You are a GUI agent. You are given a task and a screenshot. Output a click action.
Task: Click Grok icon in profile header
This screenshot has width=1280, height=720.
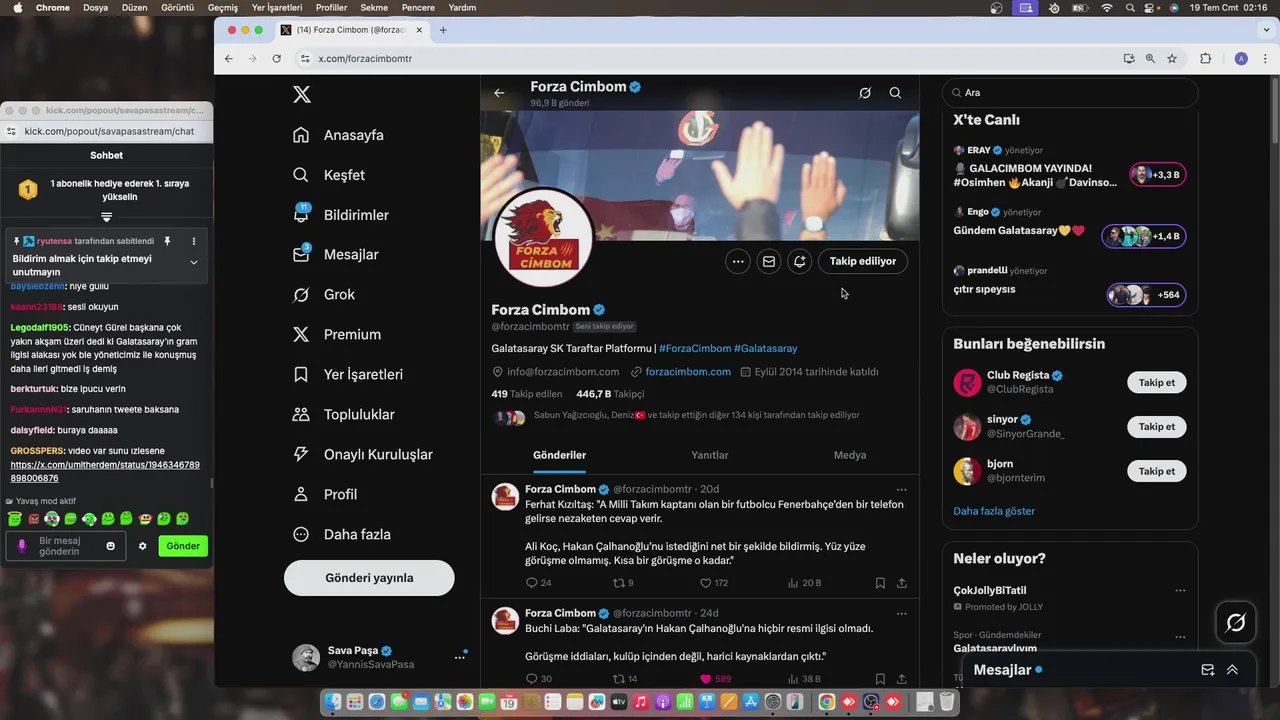pos(865,93)
